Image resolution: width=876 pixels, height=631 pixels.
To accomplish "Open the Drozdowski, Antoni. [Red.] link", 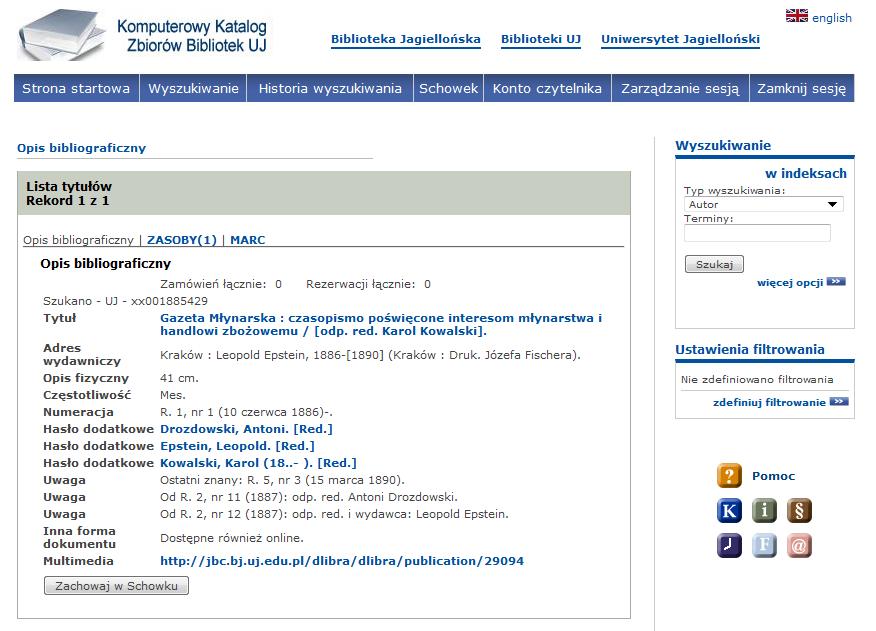I will (246, 429).
